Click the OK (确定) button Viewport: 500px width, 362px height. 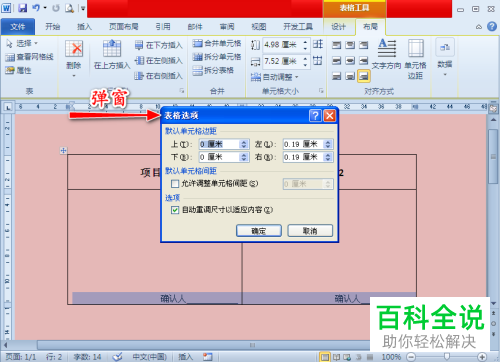pyautogui.click(x=259, y=231)
